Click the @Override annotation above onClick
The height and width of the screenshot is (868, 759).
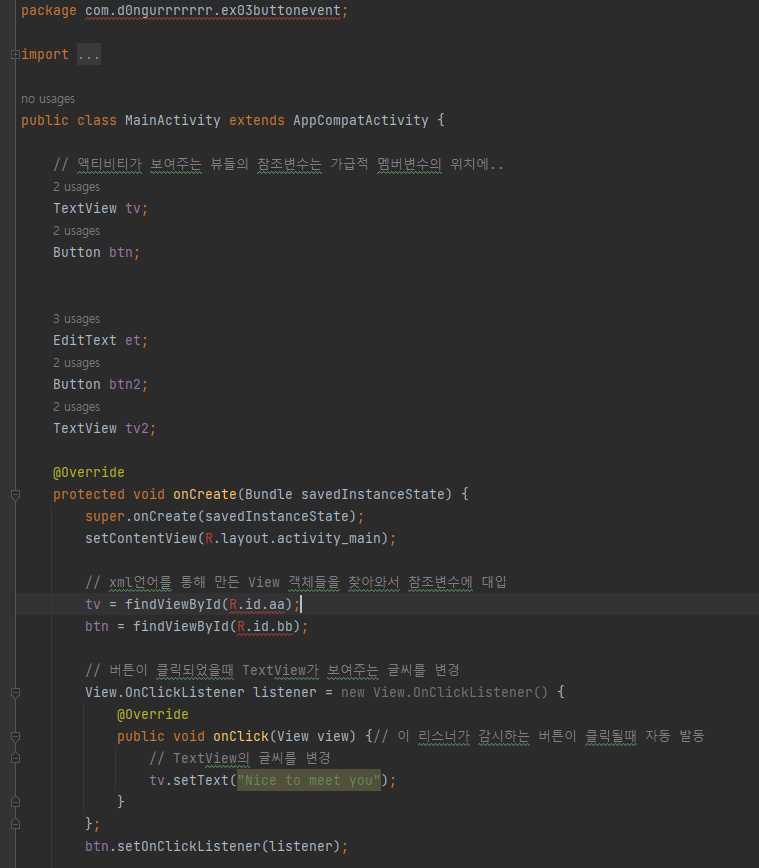(x=153, y=715)
